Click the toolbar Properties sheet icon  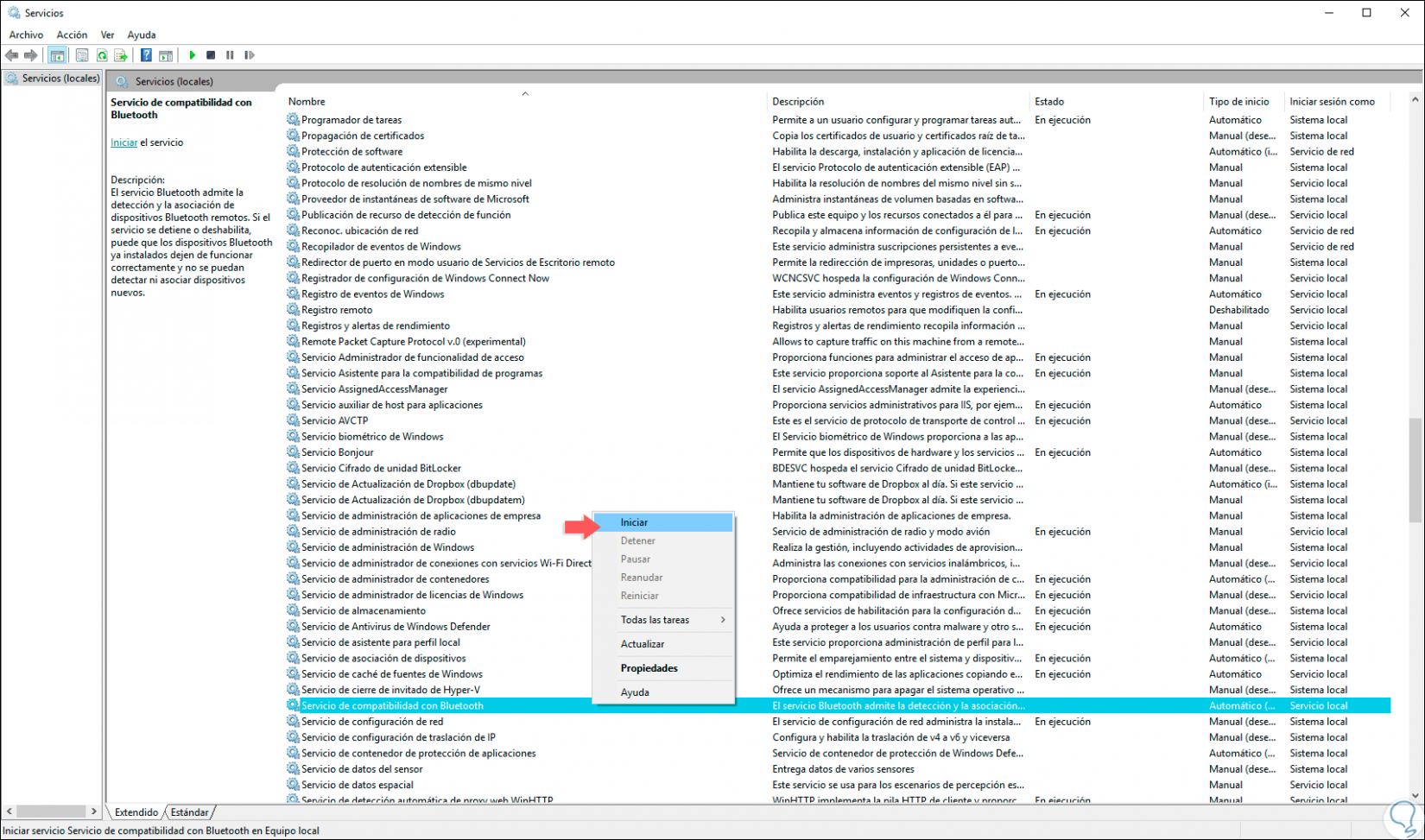point(82,55)
